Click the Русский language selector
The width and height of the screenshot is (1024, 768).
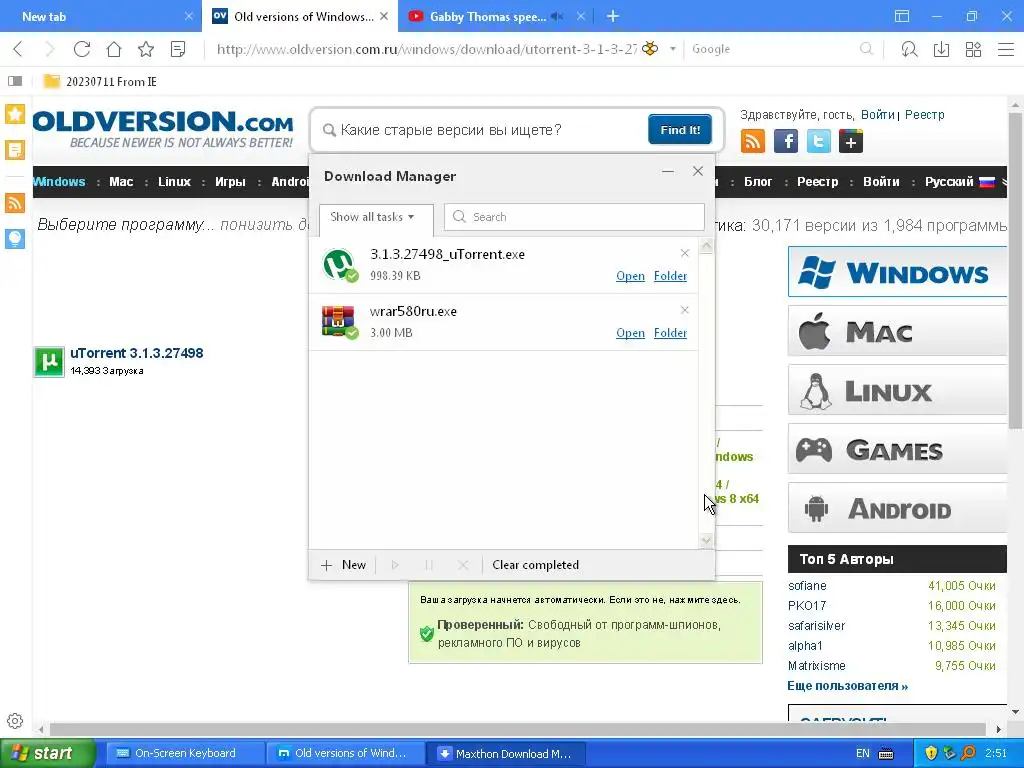[959, 182]
